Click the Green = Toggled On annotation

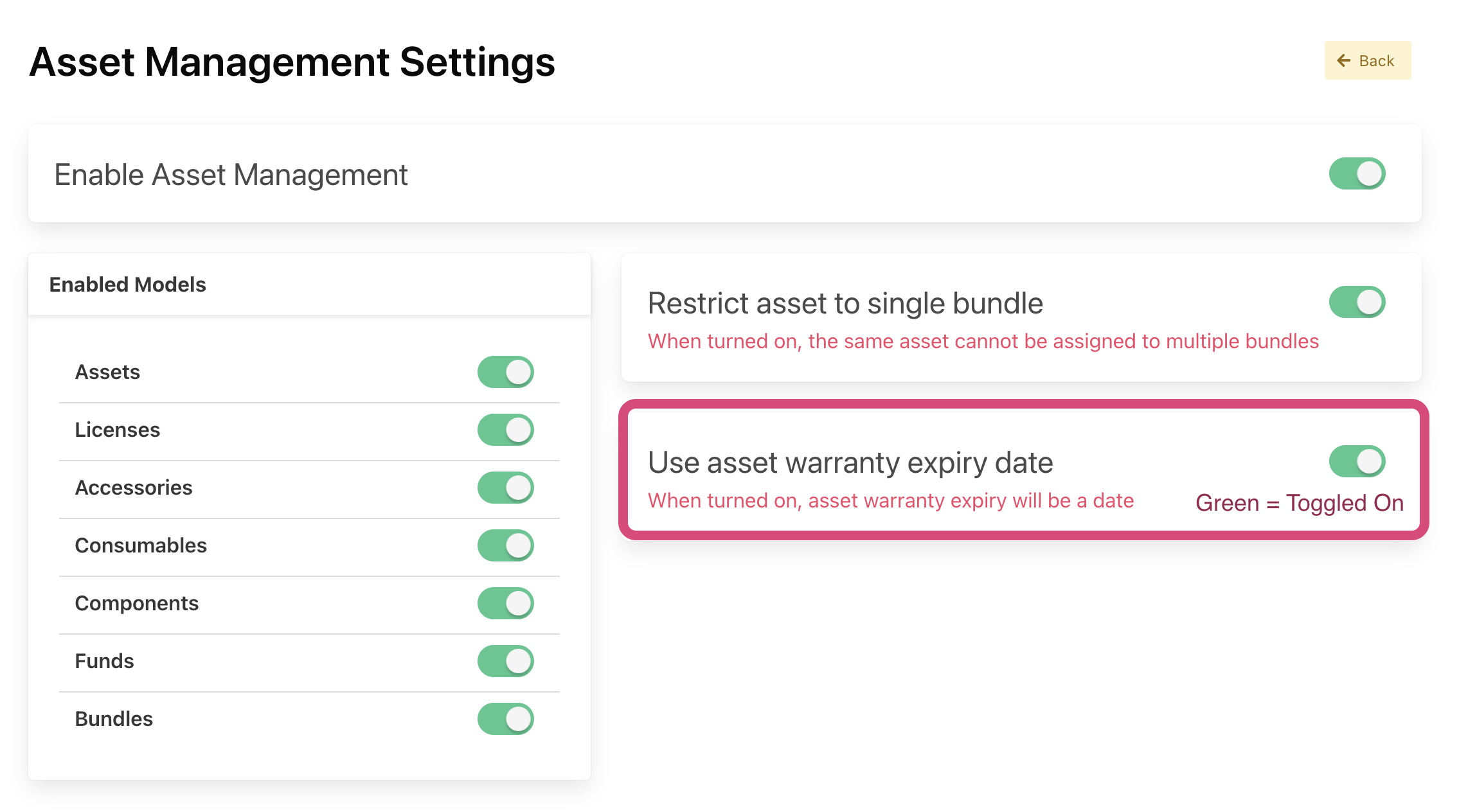coord(1299,503)
